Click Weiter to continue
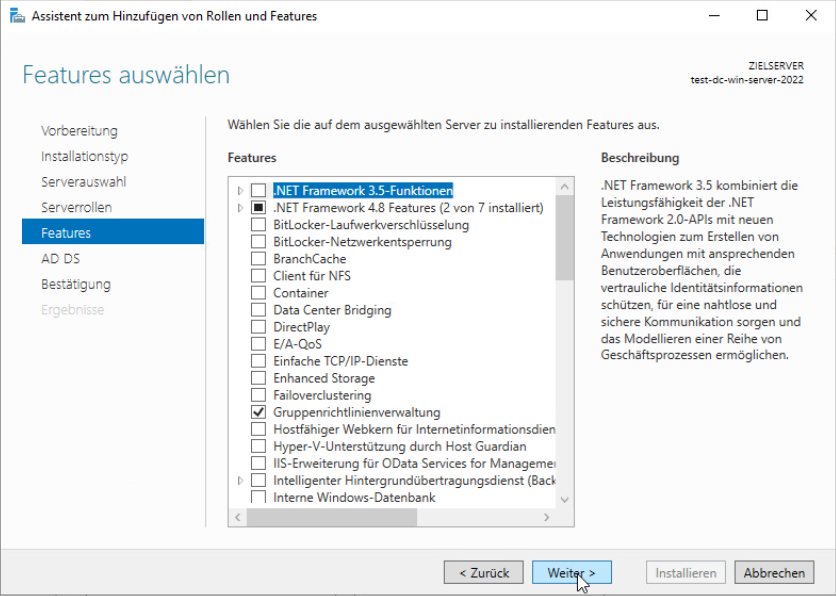The height and width of the screenshot is (596, 836). click(572, 573)
